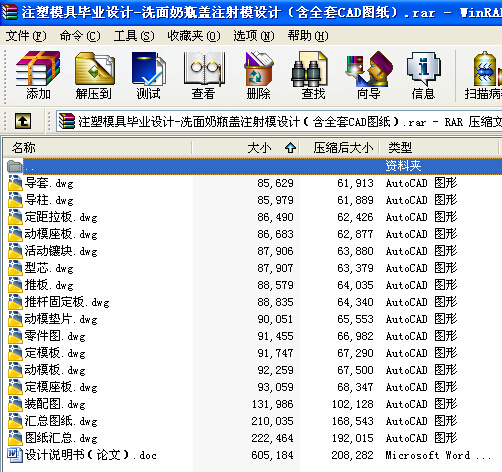Select the file 装配图.dwg
The height and width of the screenshot is (472, 502).
point(55,404)
